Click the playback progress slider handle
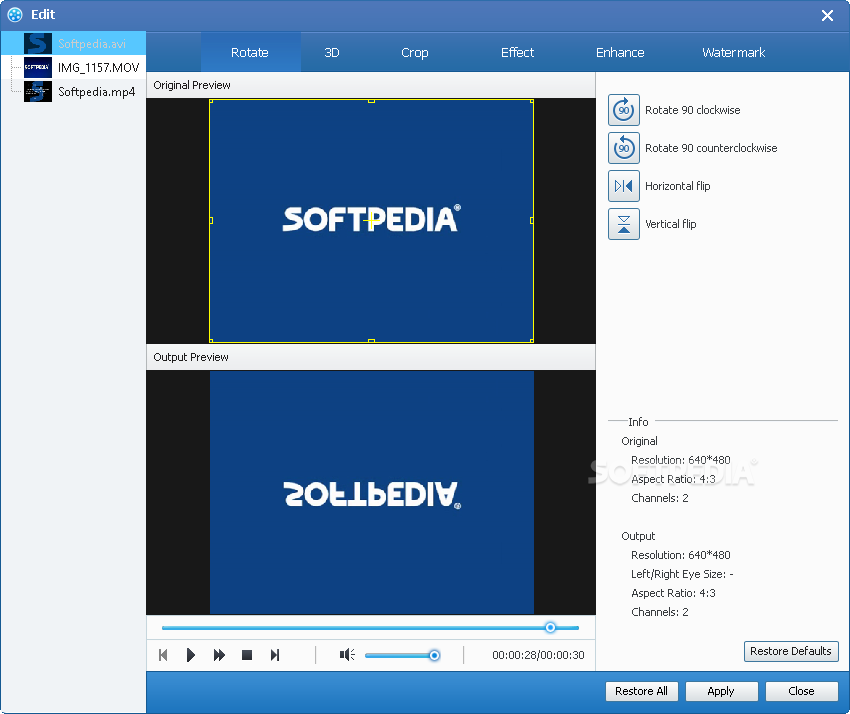Image resolution: width=850 pixels, height=714 pixels. (550, 627)
